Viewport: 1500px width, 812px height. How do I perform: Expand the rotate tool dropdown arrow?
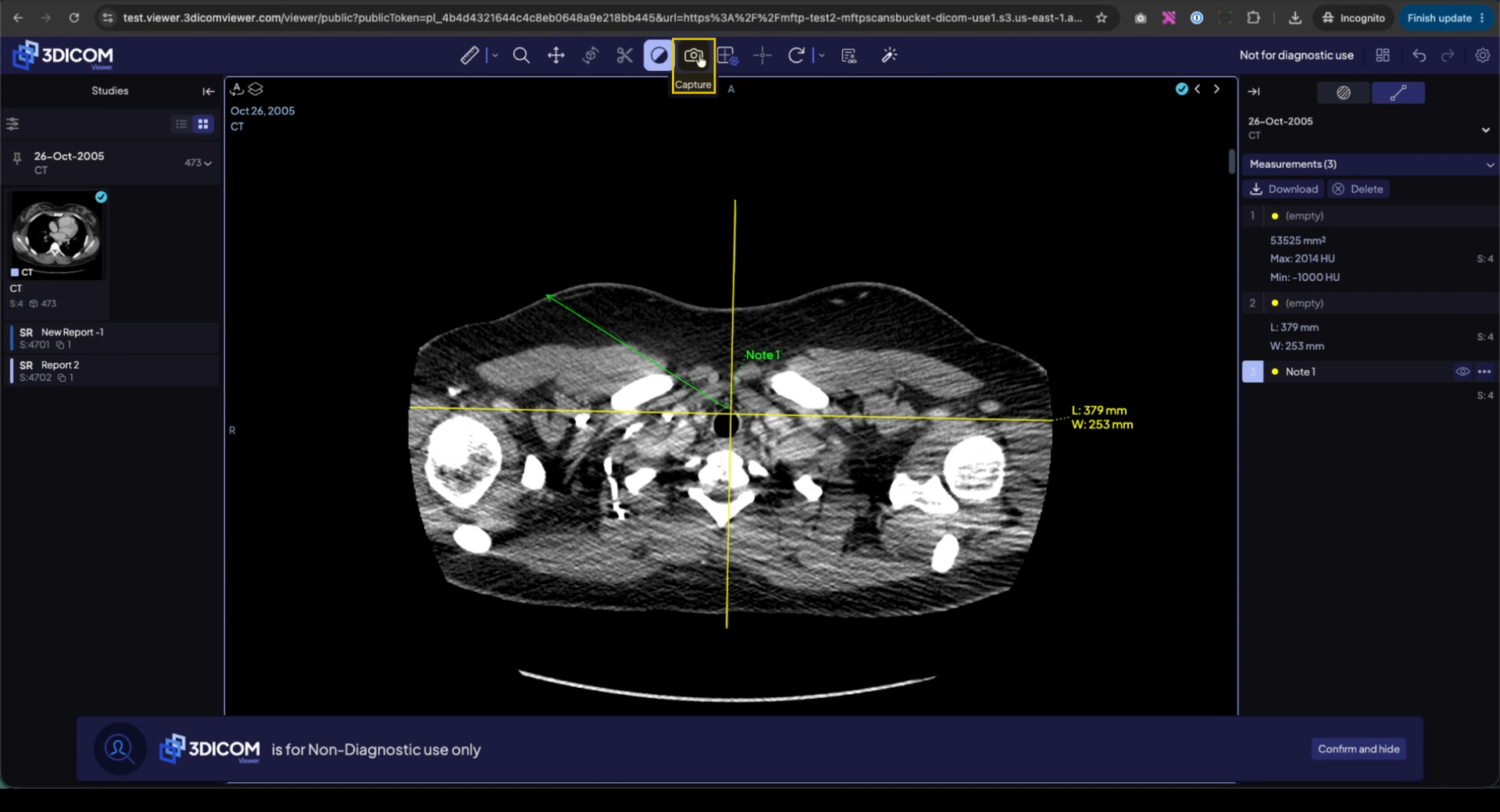822,55
